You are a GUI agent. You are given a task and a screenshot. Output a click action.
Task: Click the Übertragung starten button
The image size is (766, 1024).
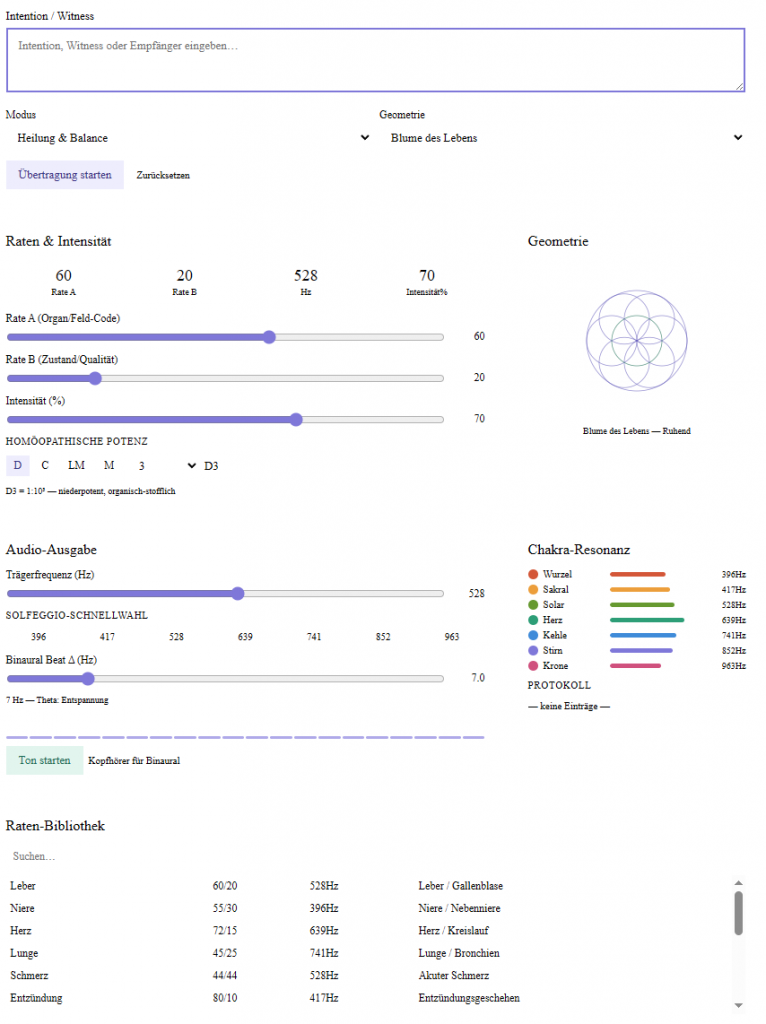pos(65,175)
